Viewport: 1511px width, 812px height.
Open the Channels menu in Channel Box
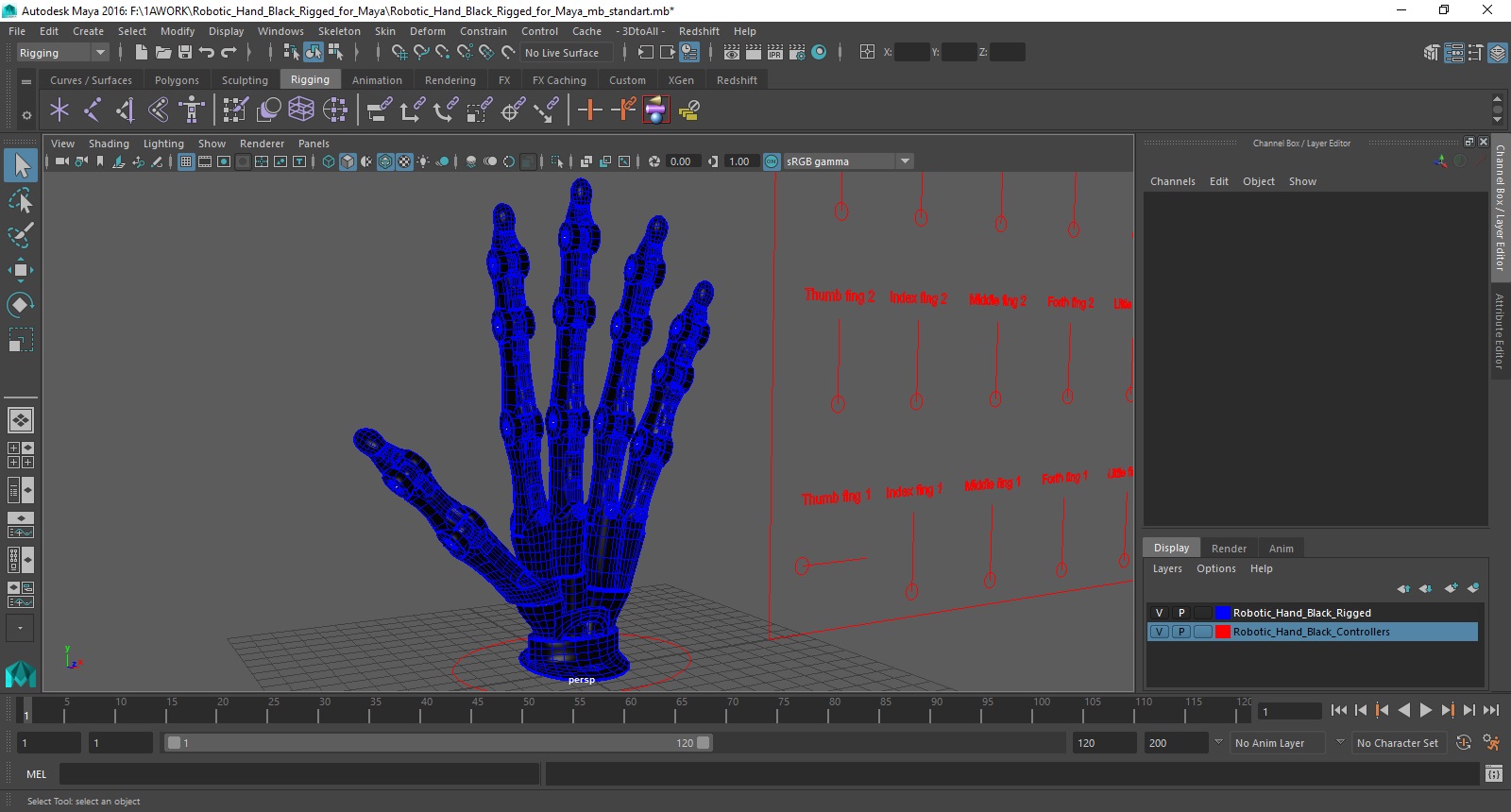pyautogui.click(x=1172, y=181)
